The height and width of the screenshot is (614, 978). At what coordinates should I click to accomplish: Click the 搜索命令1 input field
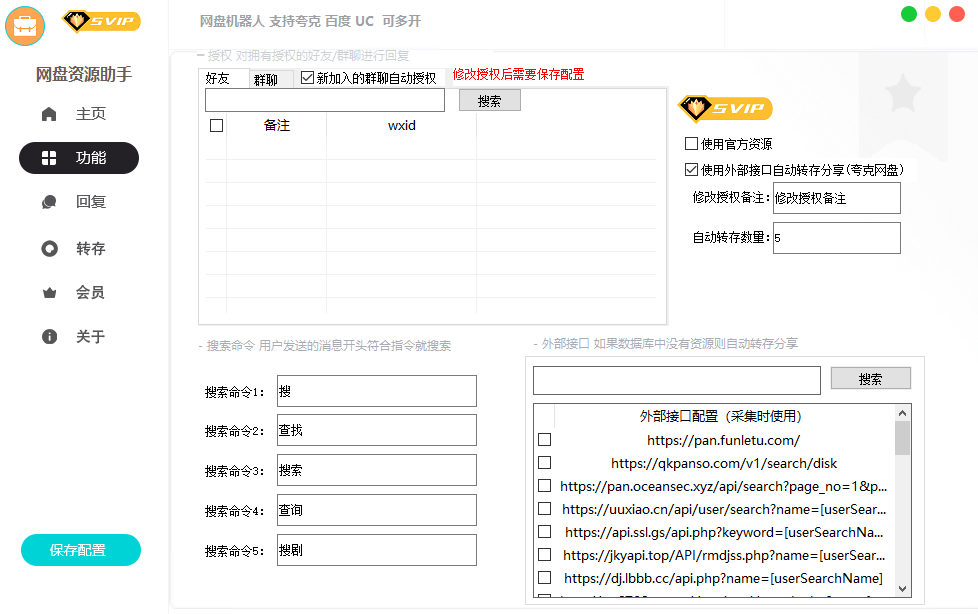tap(376, 391)
